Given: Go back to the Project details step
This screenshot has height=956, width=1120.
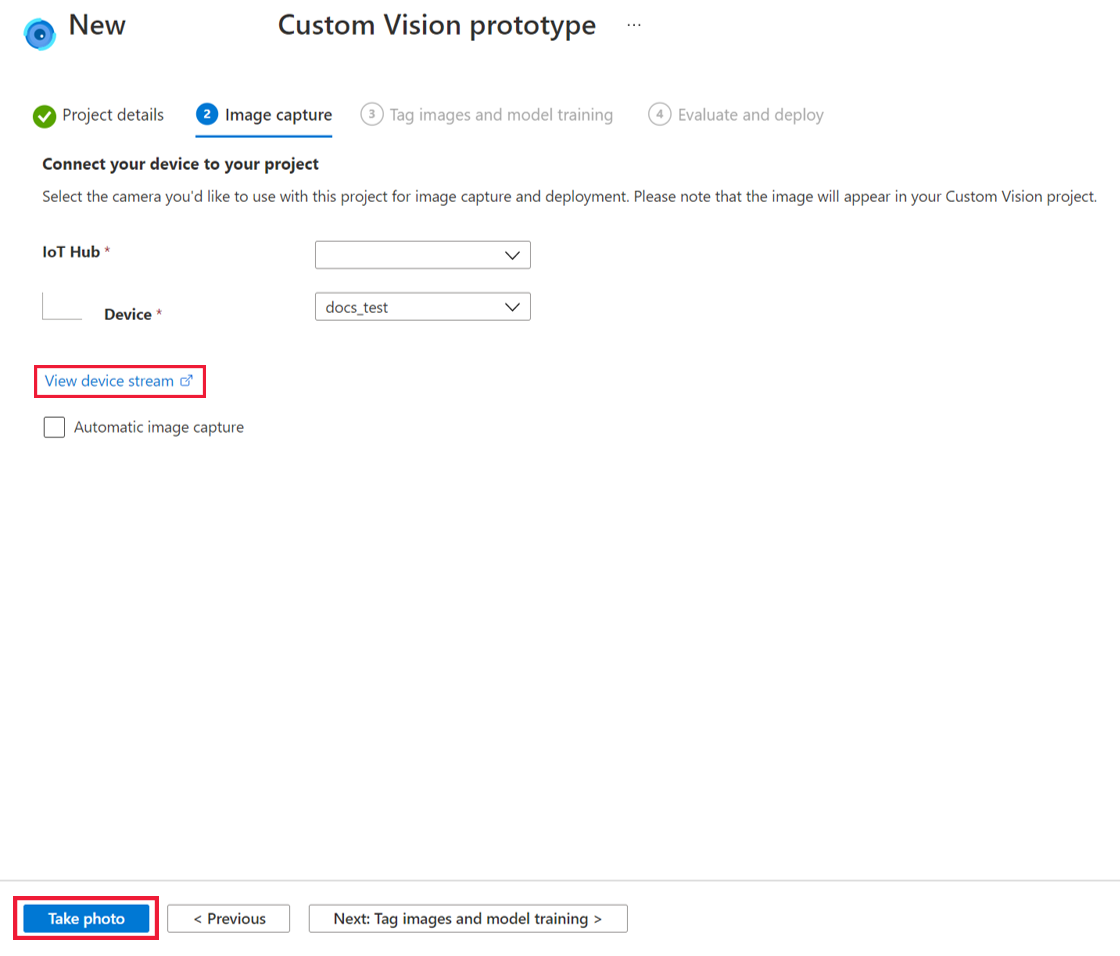Looking at the screenshot, I should point(111,115).
